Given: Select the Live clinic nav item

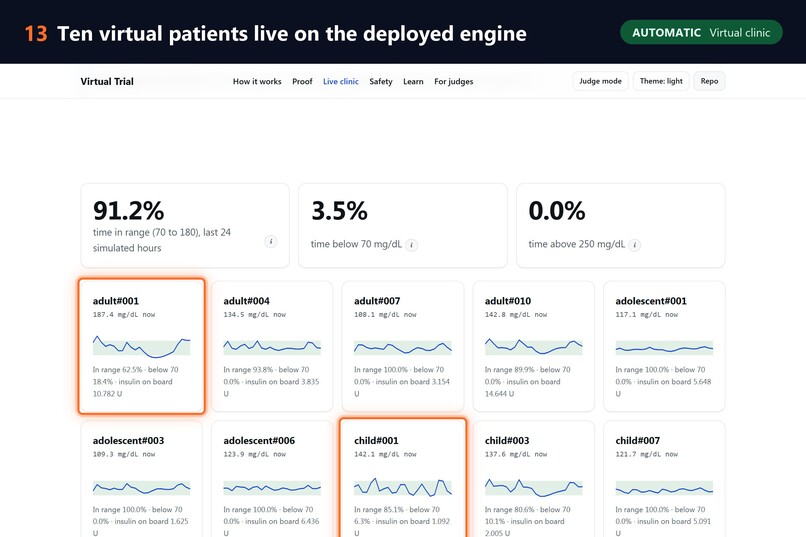Looking at the screenshot, I should click(x=341, y=81).
